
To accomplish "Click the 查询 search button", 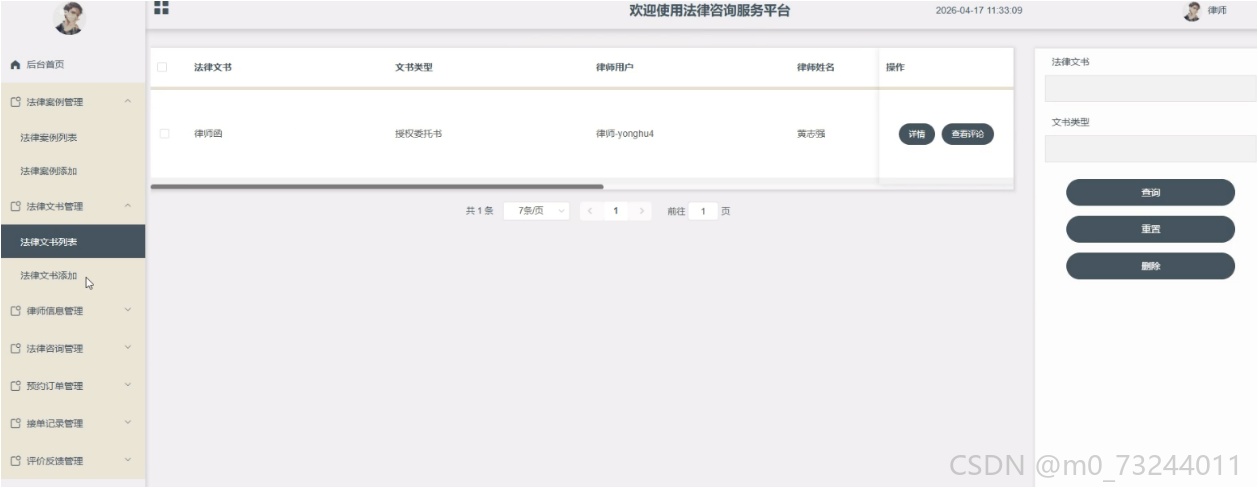I will pyautogui.click(x=1150, y=193).
